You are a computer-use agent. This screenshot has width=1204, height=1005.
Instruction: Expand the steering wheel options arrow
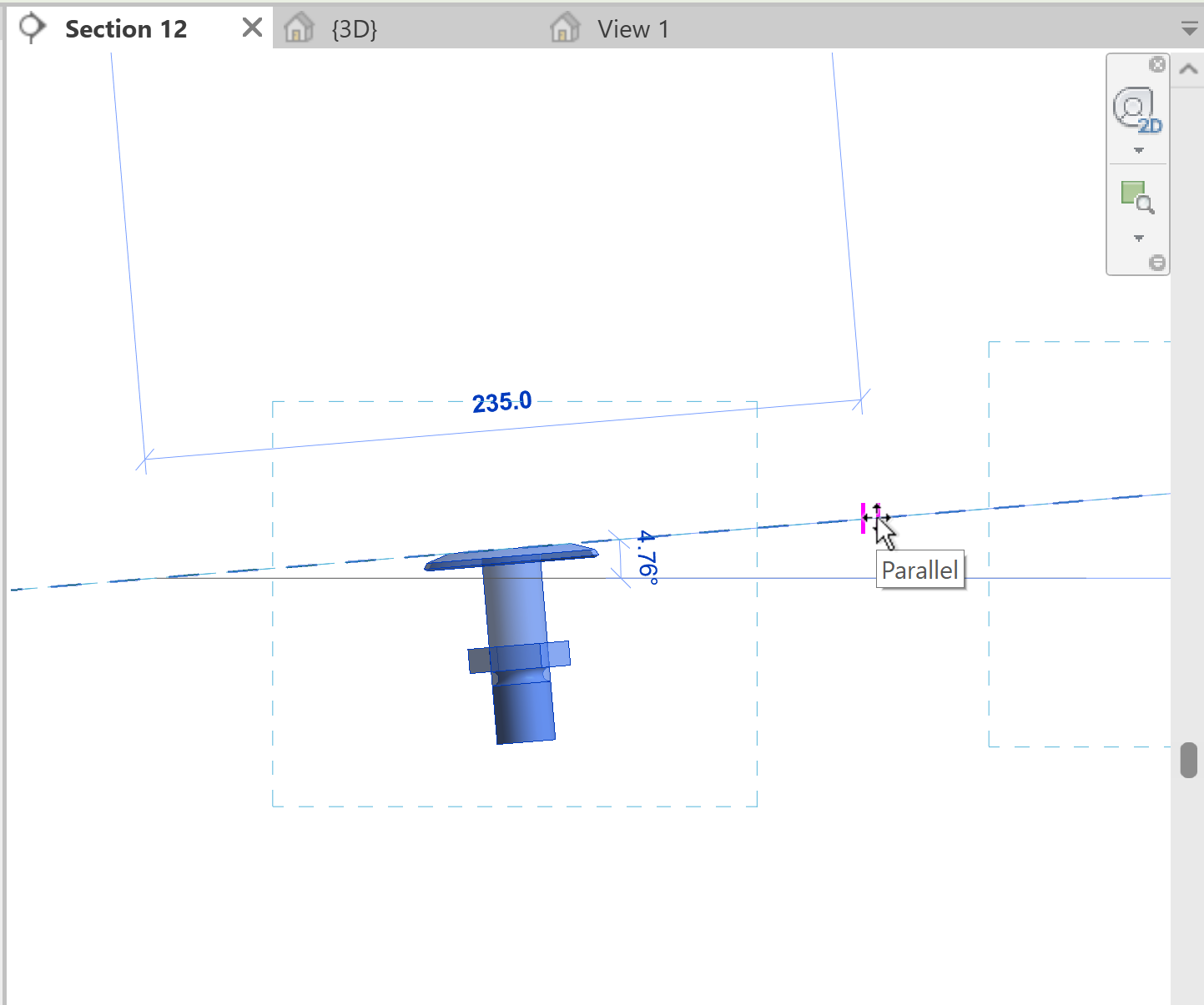1138,151
